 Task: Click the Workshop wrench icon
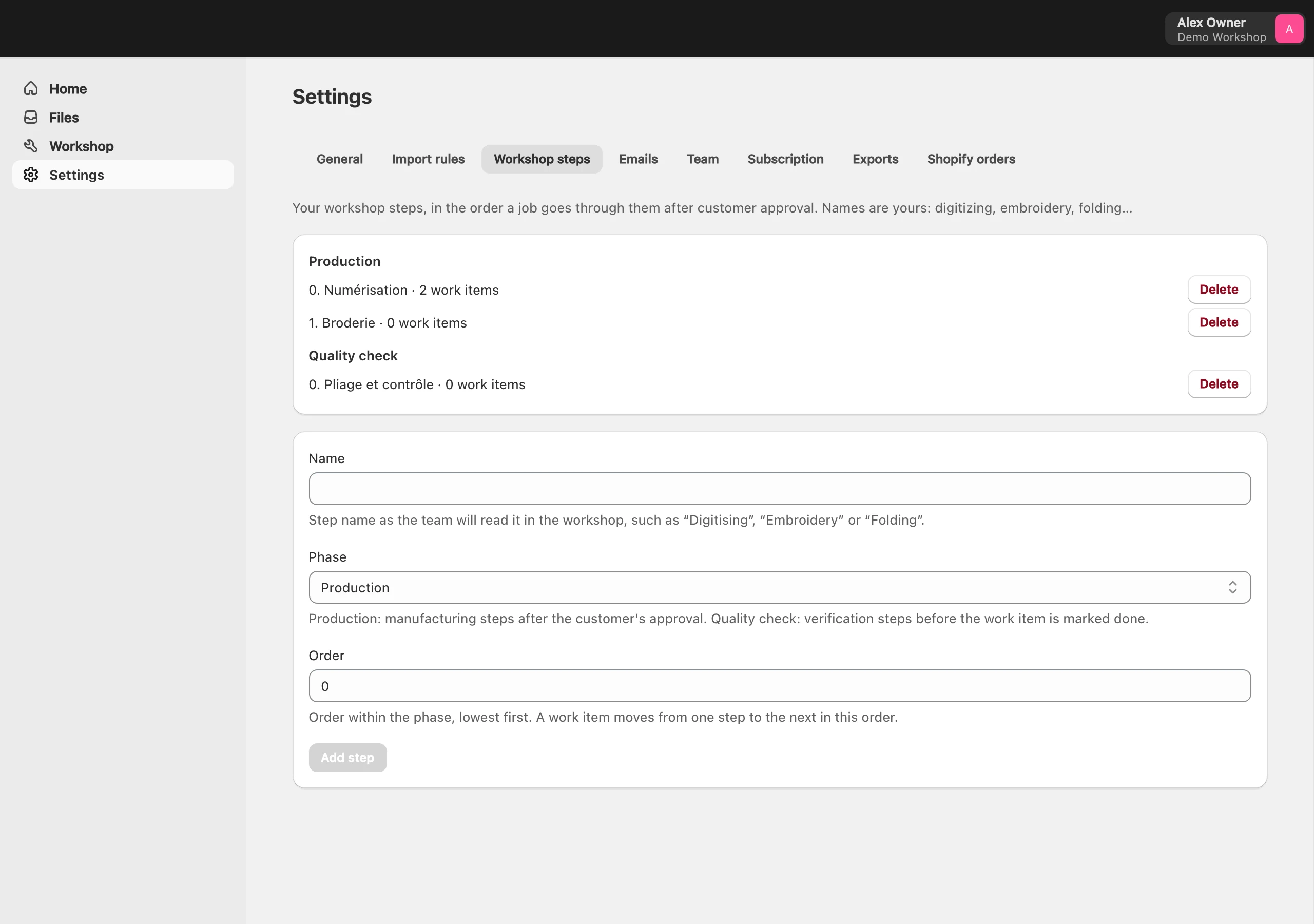pos(31,145)
